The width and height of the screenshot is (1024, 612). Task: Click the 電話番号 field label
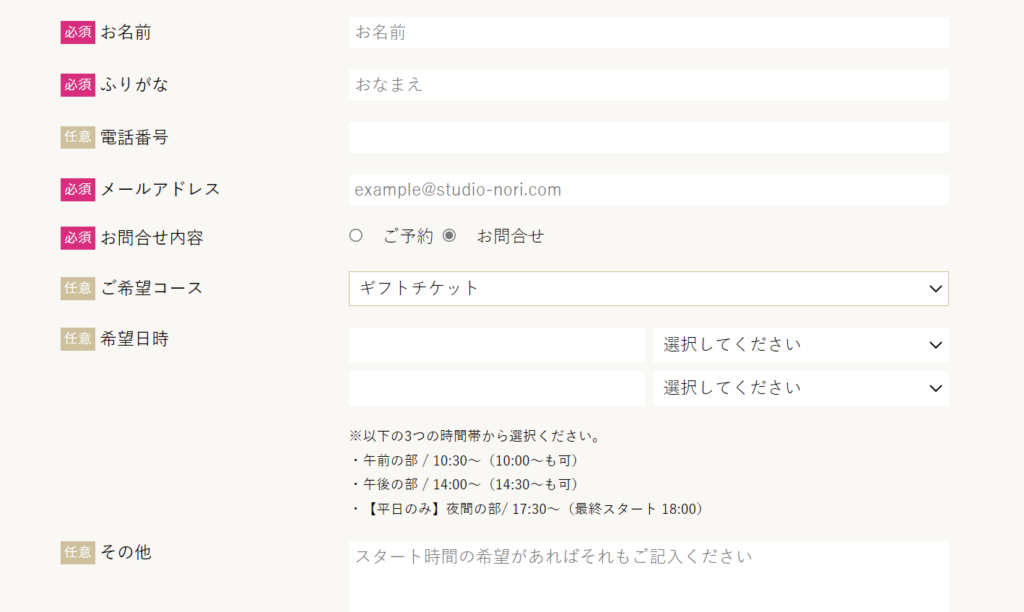click(134, 137)
